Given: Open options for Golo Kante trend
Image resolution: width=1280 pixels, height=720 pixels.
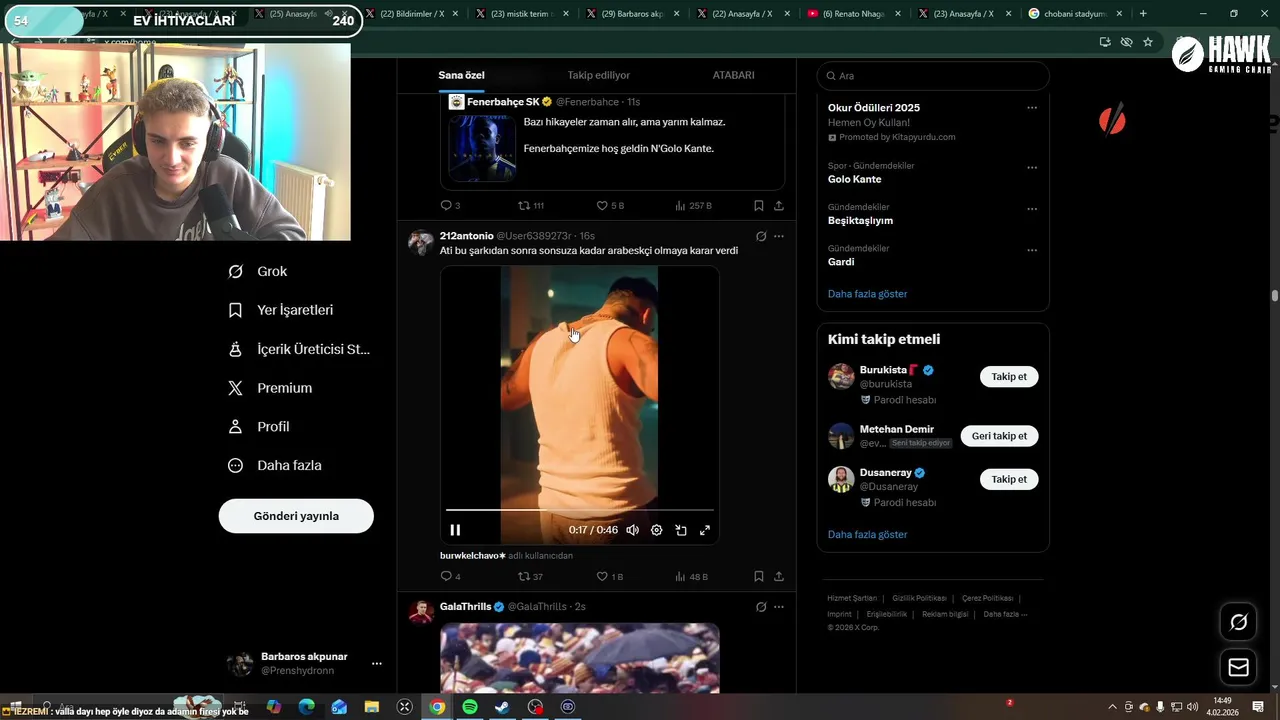Looking at the screenshot, I should click(x=1032, y=167).
